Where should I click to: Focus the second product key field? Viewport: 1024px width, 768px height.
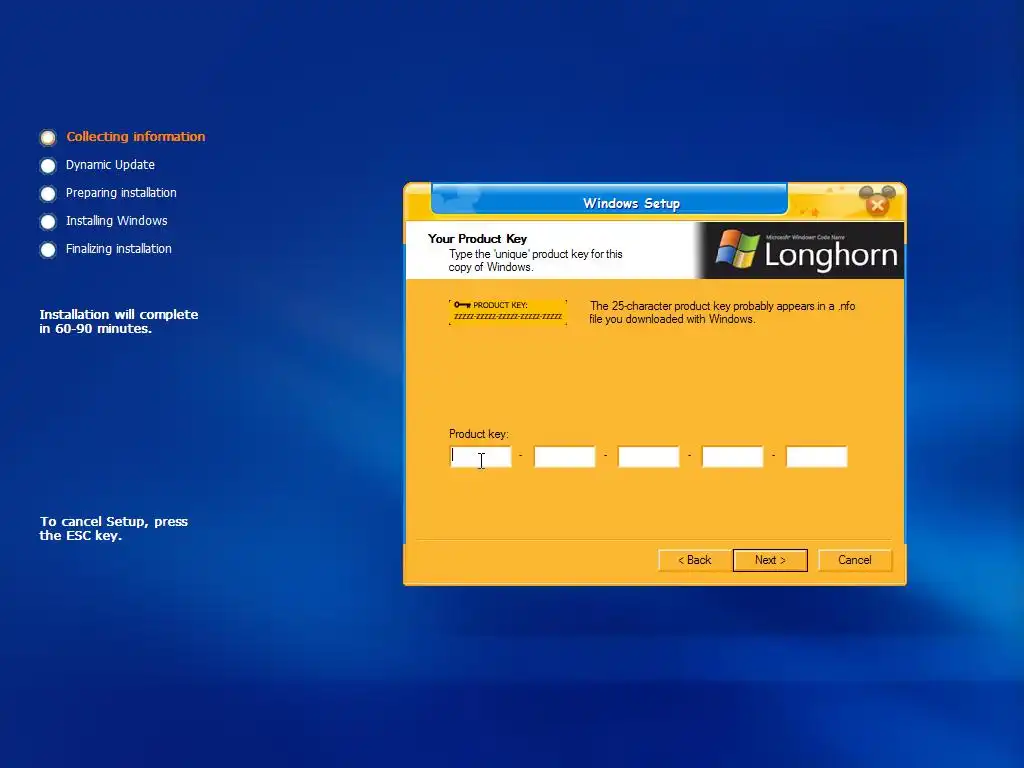565,456
